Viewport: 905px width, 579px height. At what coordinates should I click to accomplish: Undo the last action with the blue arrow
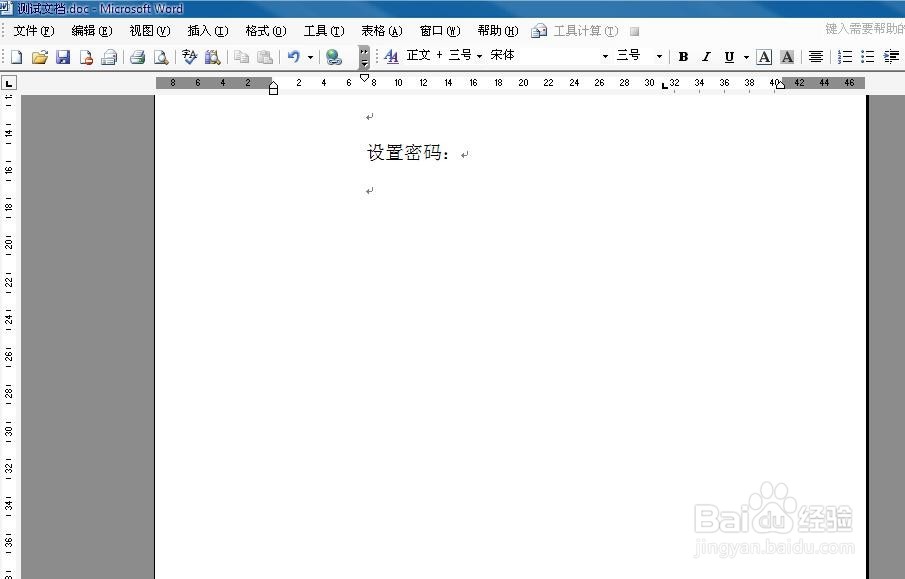coord(294,57)
